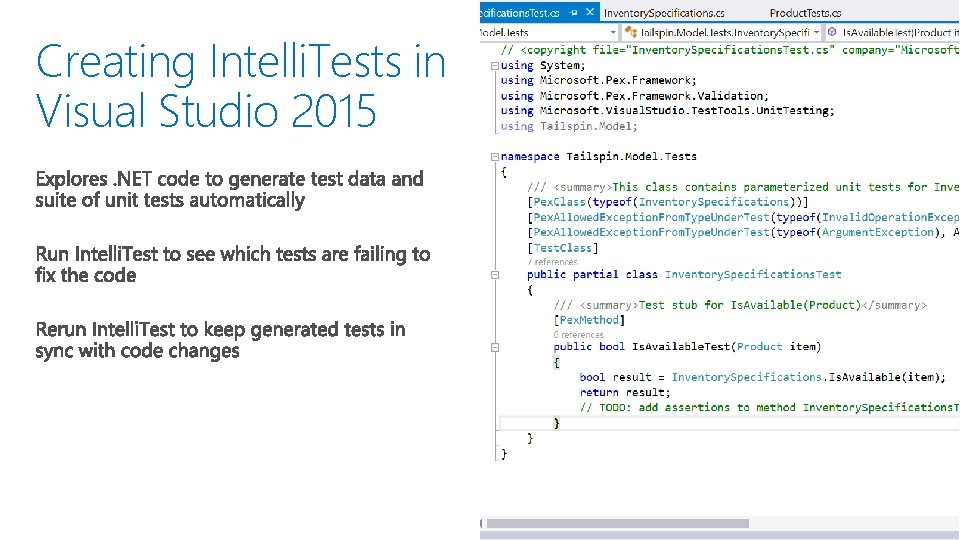Screen dimensions: 960x540
Task: Click 'using System;' line
Action: point(542,66)
